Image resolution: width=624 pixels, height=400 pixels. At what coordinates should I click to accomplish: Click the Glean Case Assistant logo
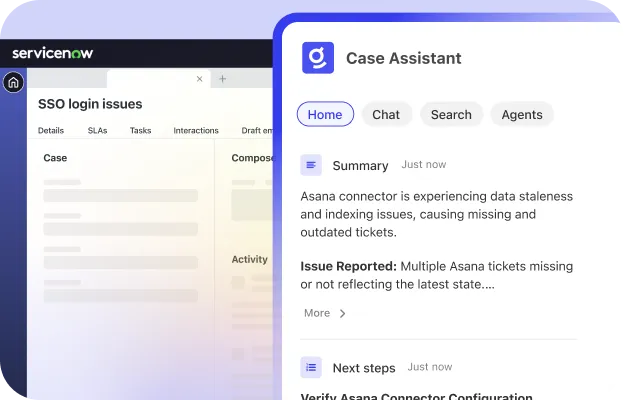click(318, 58)
